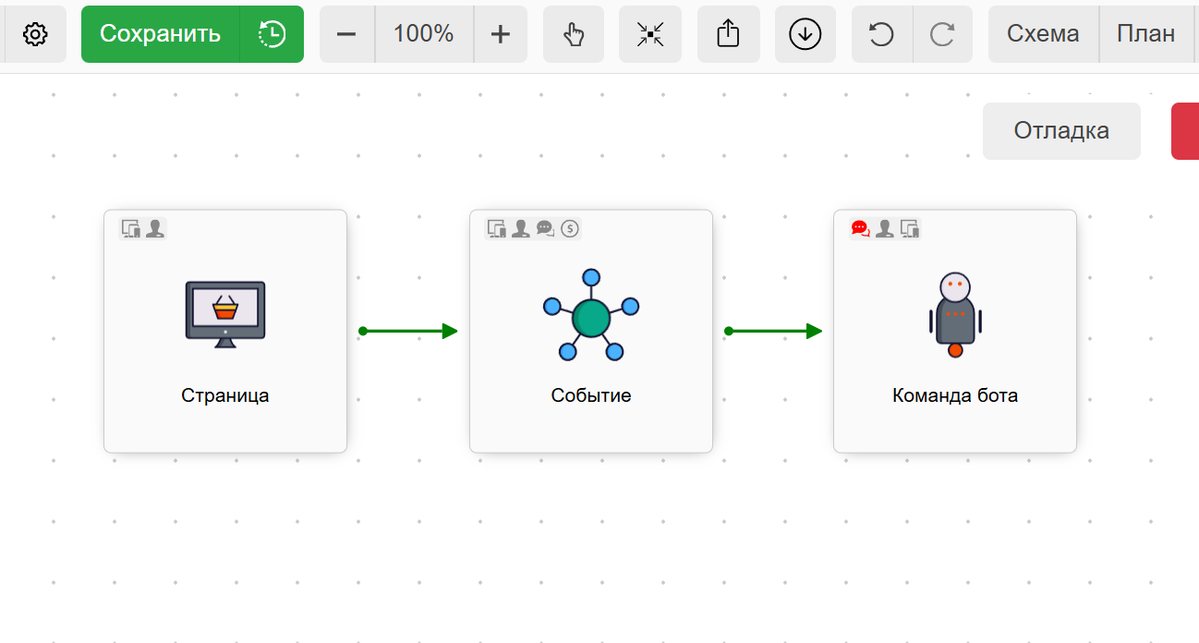
Task: Select the Событие event node
Action: [x=590, y=331]
